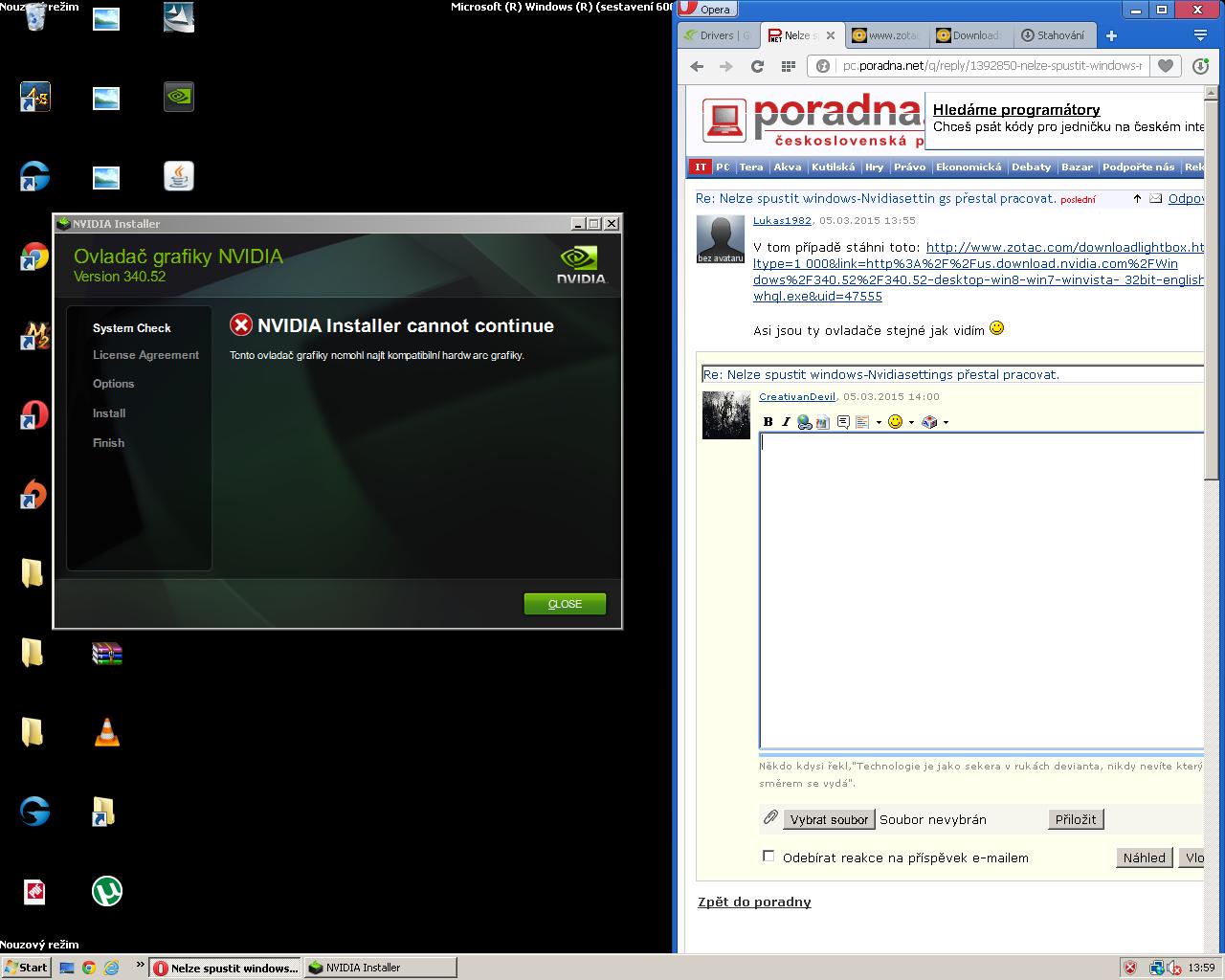Switch to the 'www.zotac' browser tab
This screenshot has width=1225, height=980.
[x=886, y=35]
